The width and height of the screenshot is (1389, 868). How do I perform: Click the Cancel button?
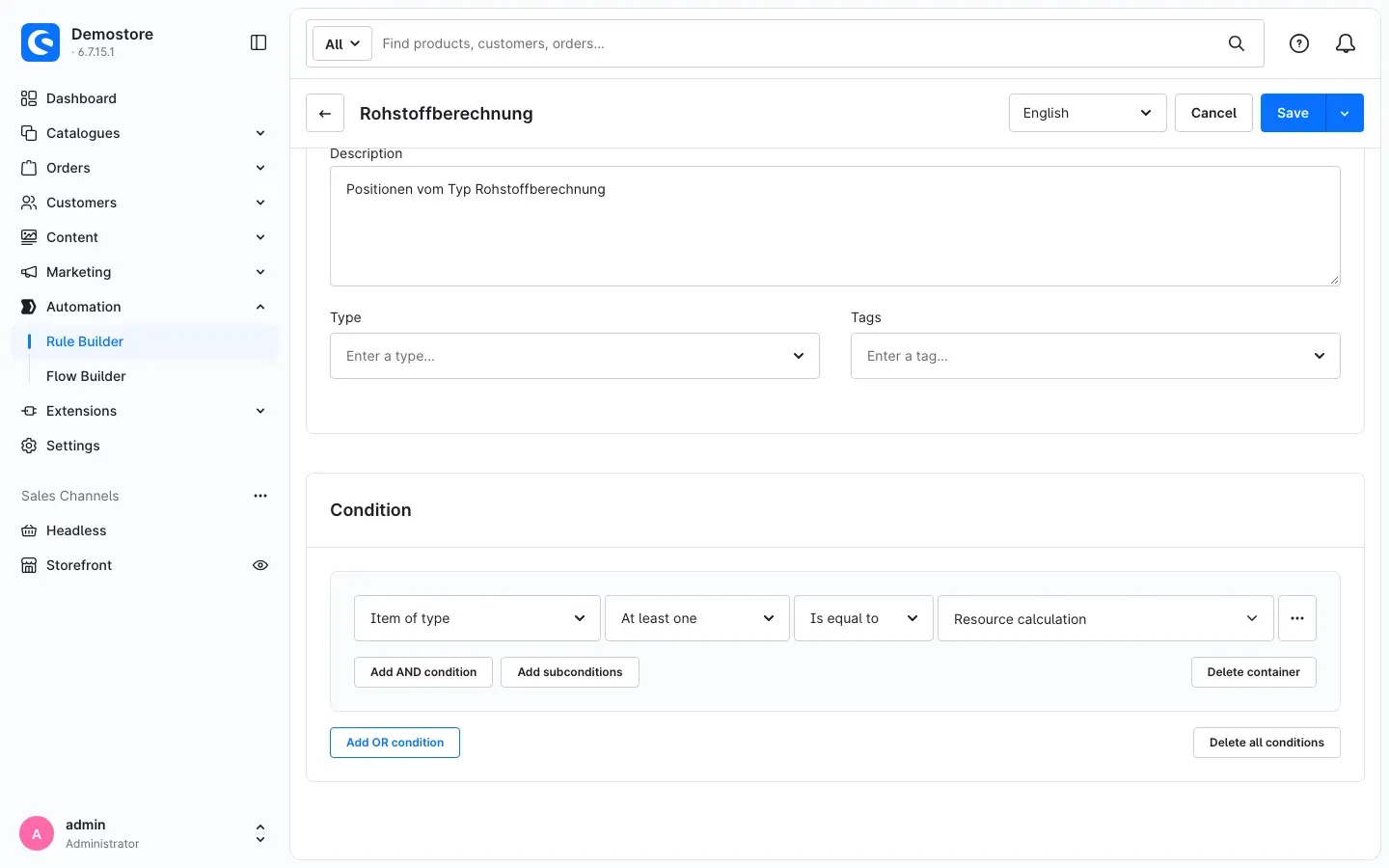pyautogui.click(x=1213, y=113)
